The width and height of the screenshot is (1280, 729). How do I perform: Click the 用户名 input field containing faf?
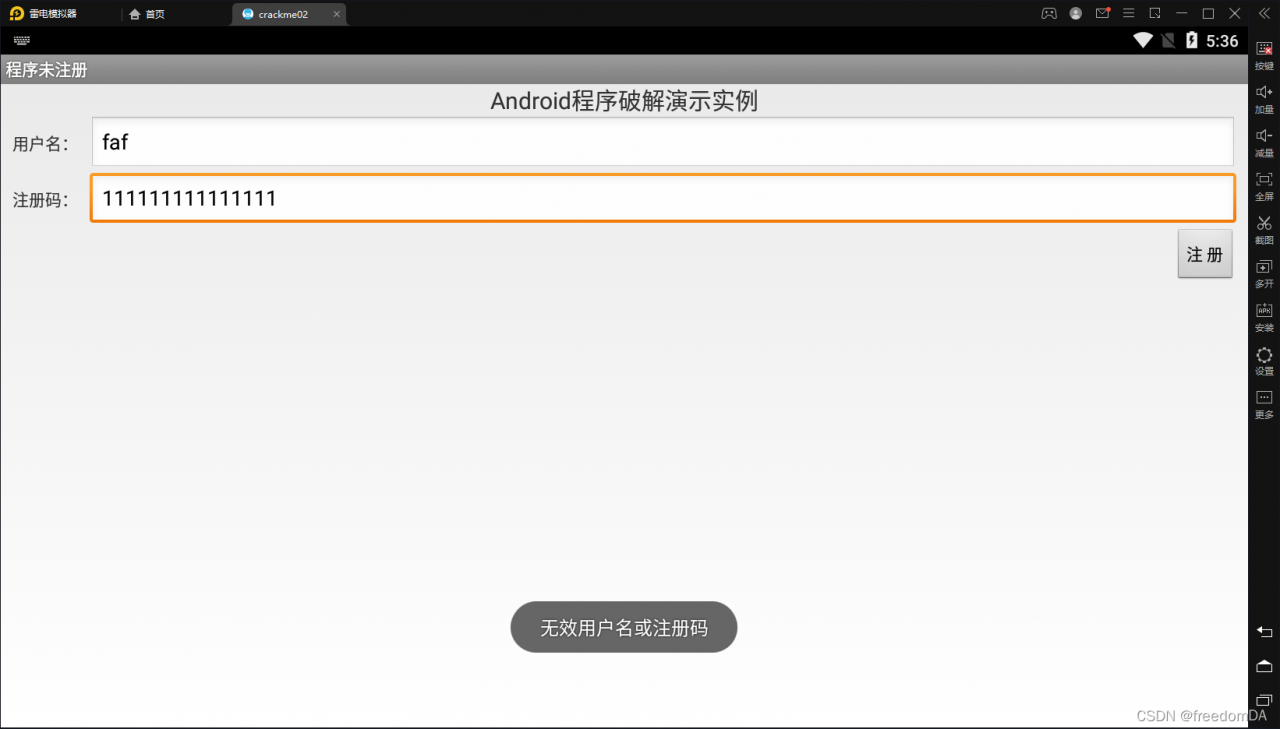pyautogui.click(x=662, y=142)
